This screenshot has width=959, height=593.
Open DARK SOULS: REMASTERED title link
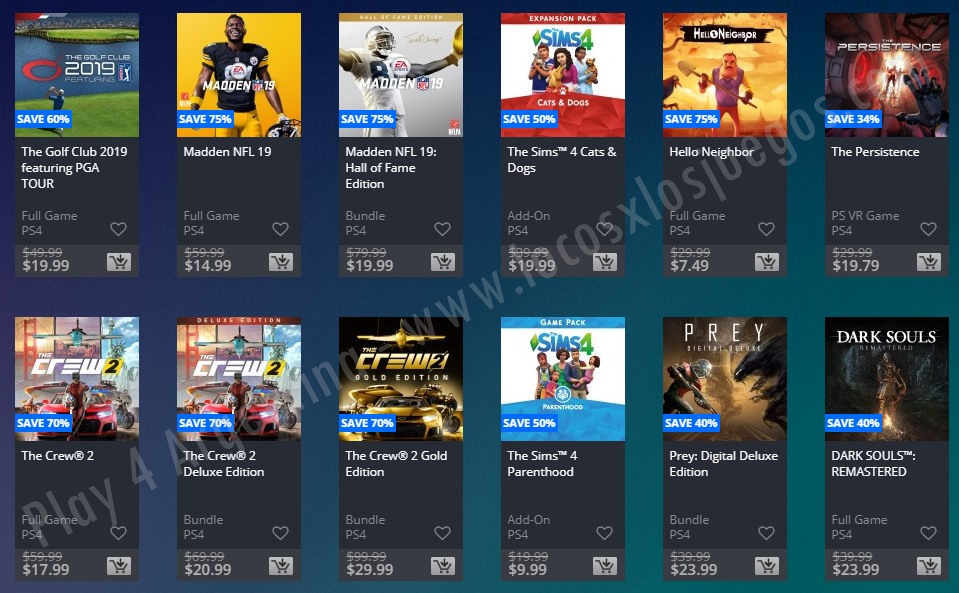pyautogui.click(x=873, y=463)
